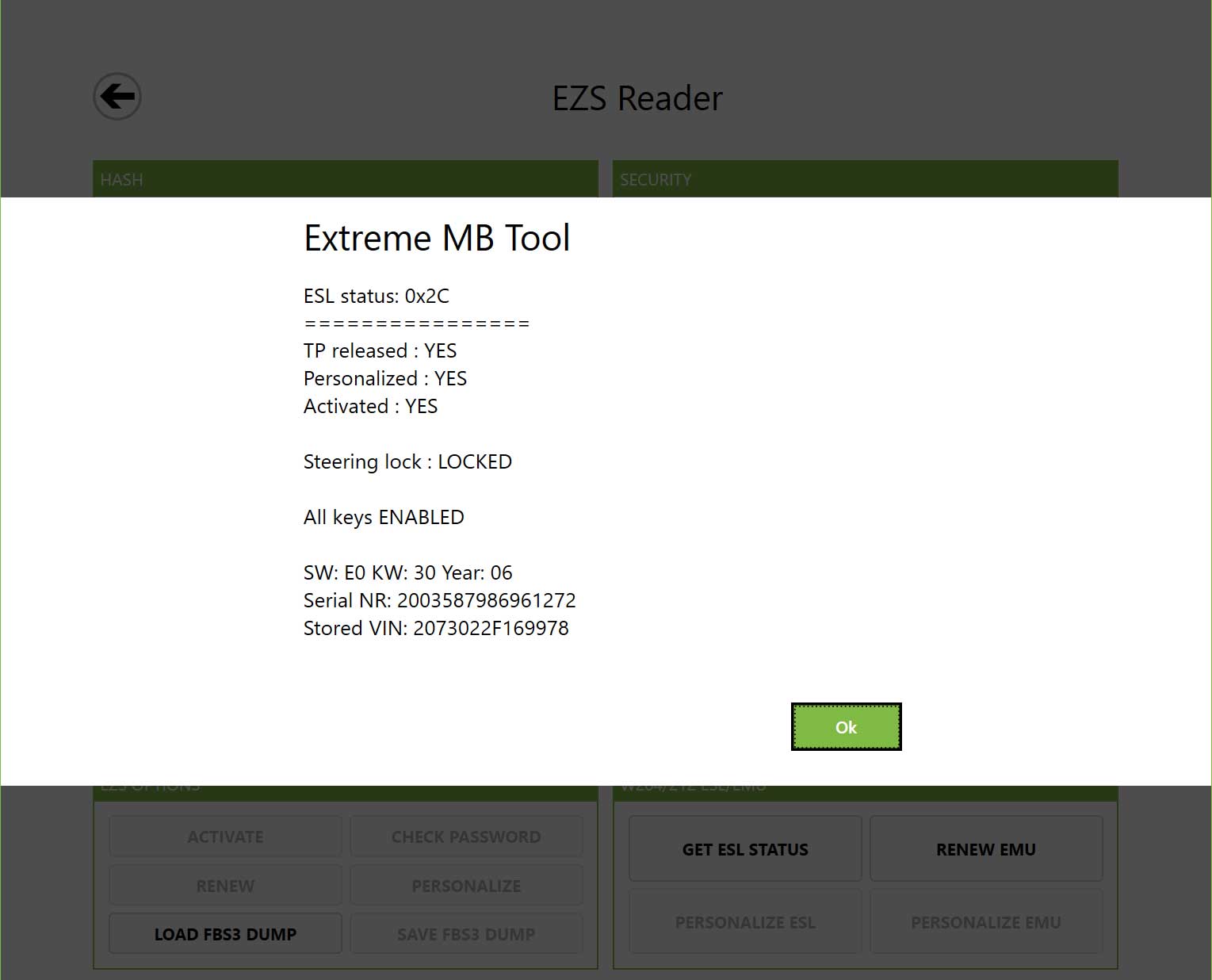Viewport: 1212px width, 980px height.
Task: Select PERSONALIZE under EZS OPTIONS
Action: (x=465, y=885)
